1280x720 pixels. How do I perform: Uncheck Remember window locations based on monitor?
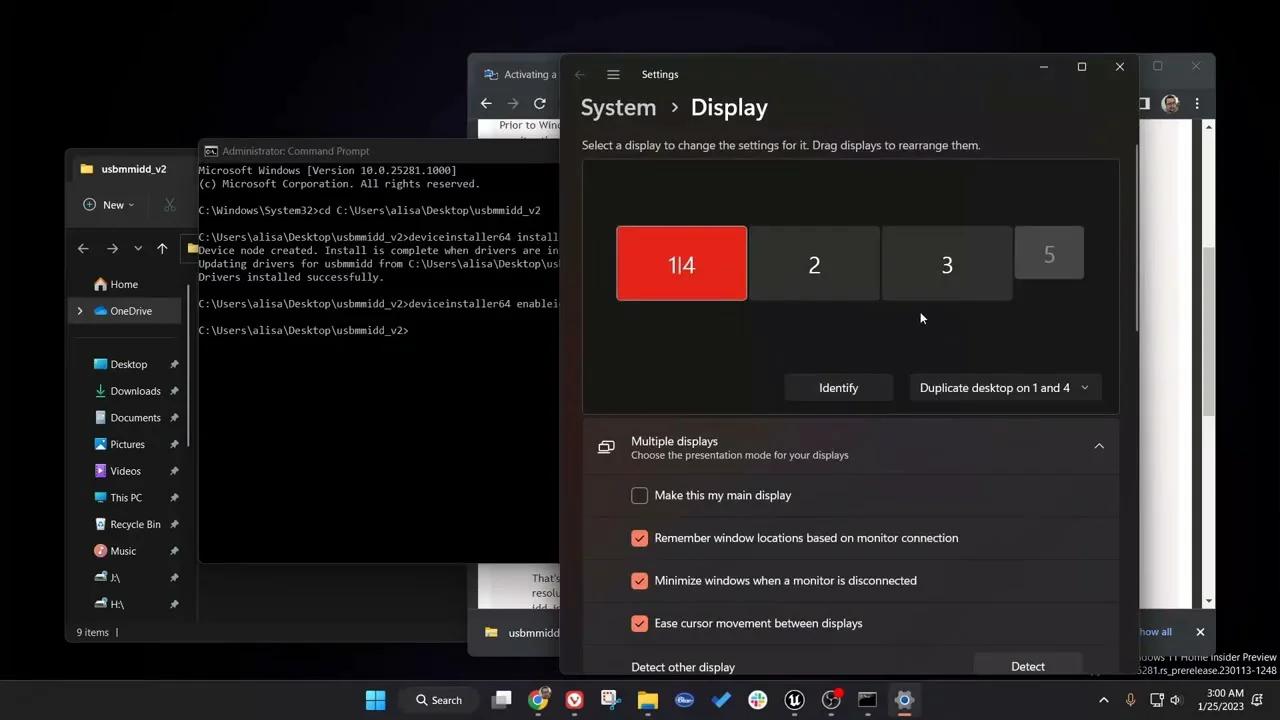[640, 538]
